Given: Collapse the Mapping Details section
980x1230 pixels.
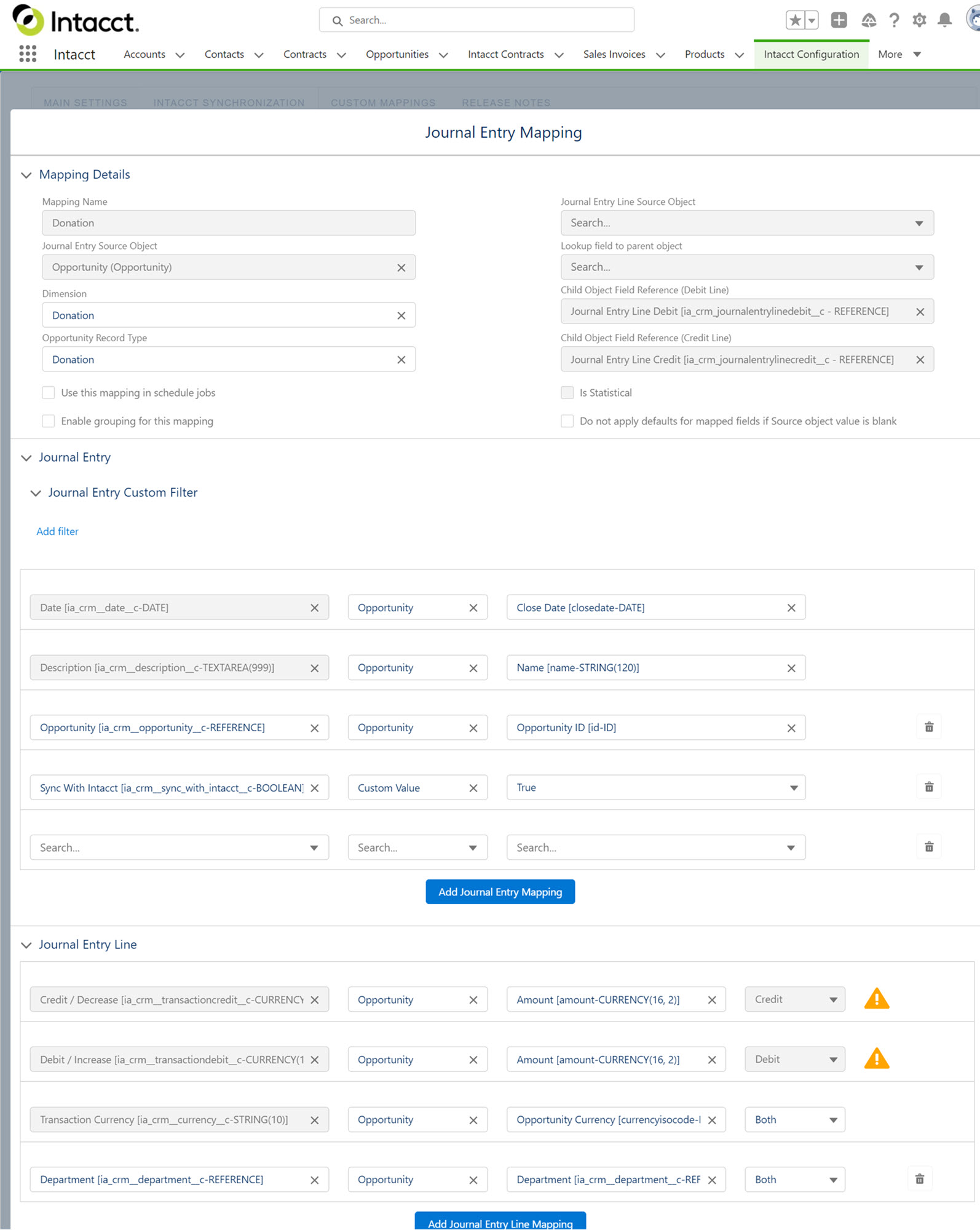Looking at the screenshot, I should (26, 175).
